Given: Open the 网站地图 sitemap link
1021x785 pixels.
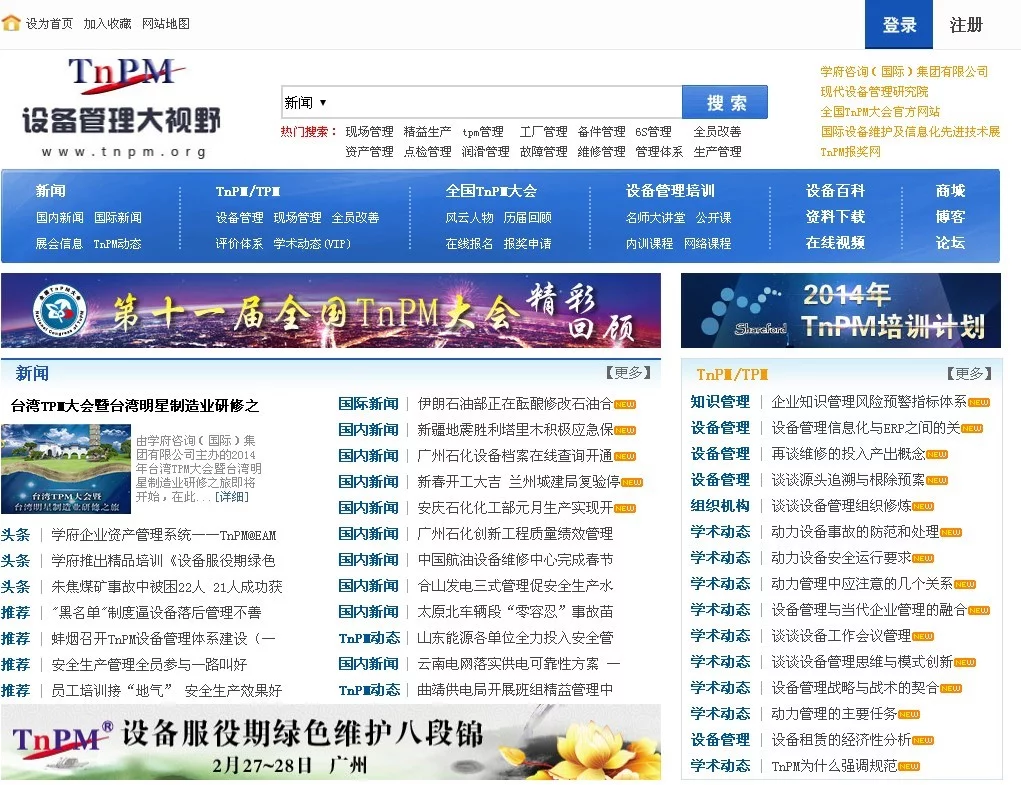Looking at the screenshot, I should pyautogui.click(x=166, y=23).
